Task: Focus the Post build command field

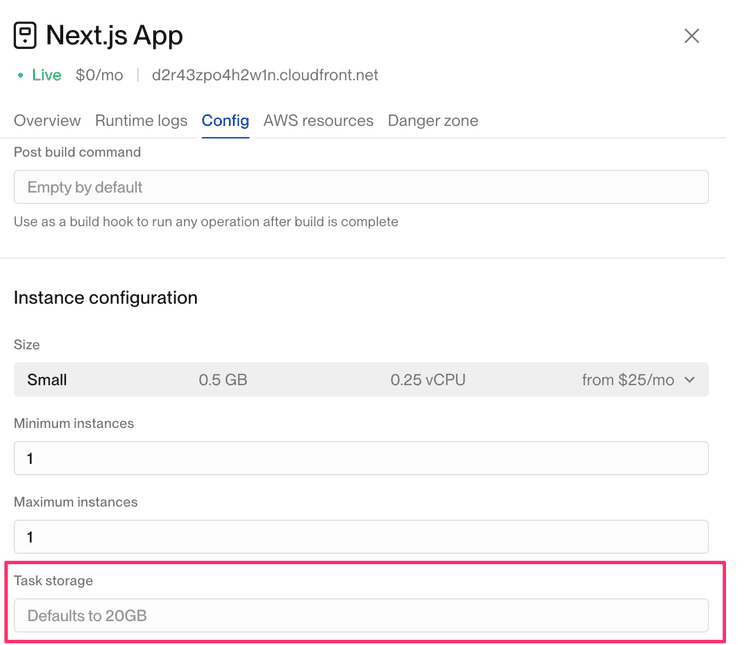Action: tap(361, 187)
